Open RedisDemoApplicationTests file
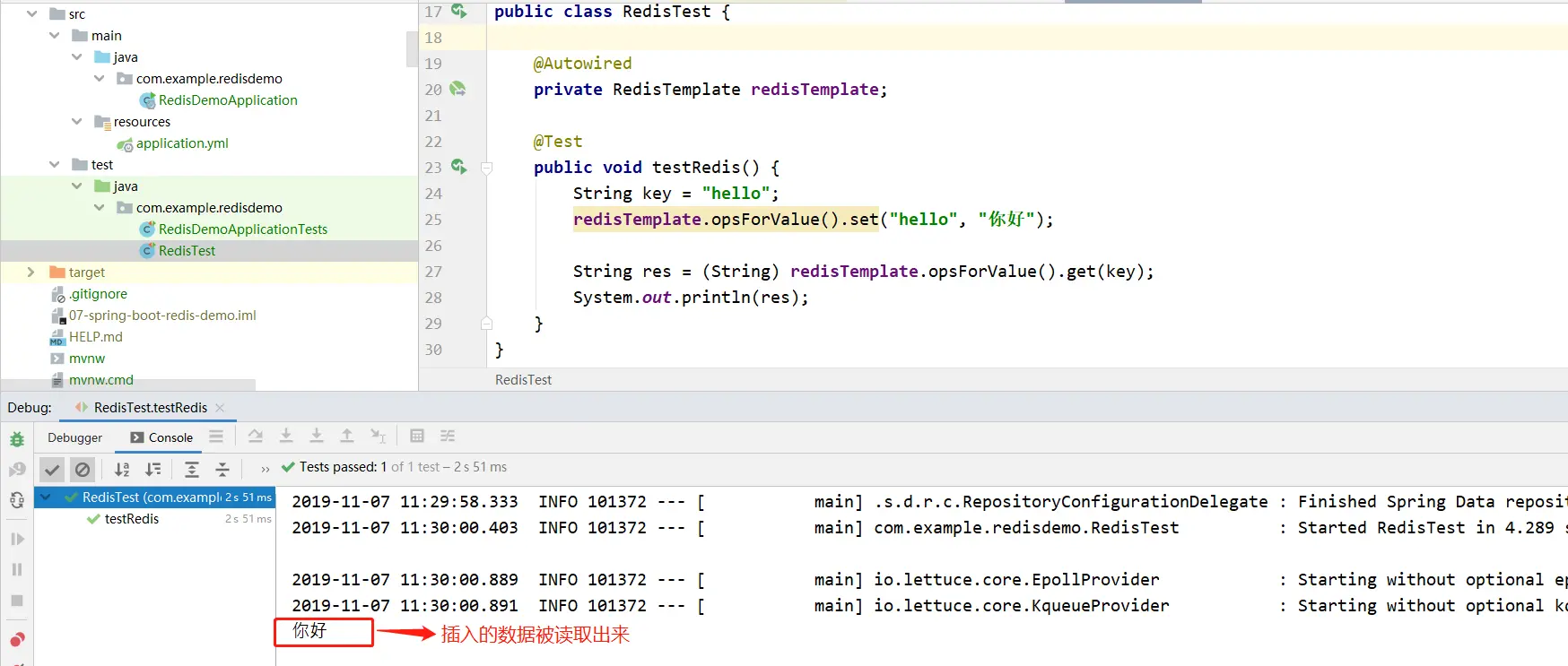Screen dimensions: 1568x666 coord(243,229)
